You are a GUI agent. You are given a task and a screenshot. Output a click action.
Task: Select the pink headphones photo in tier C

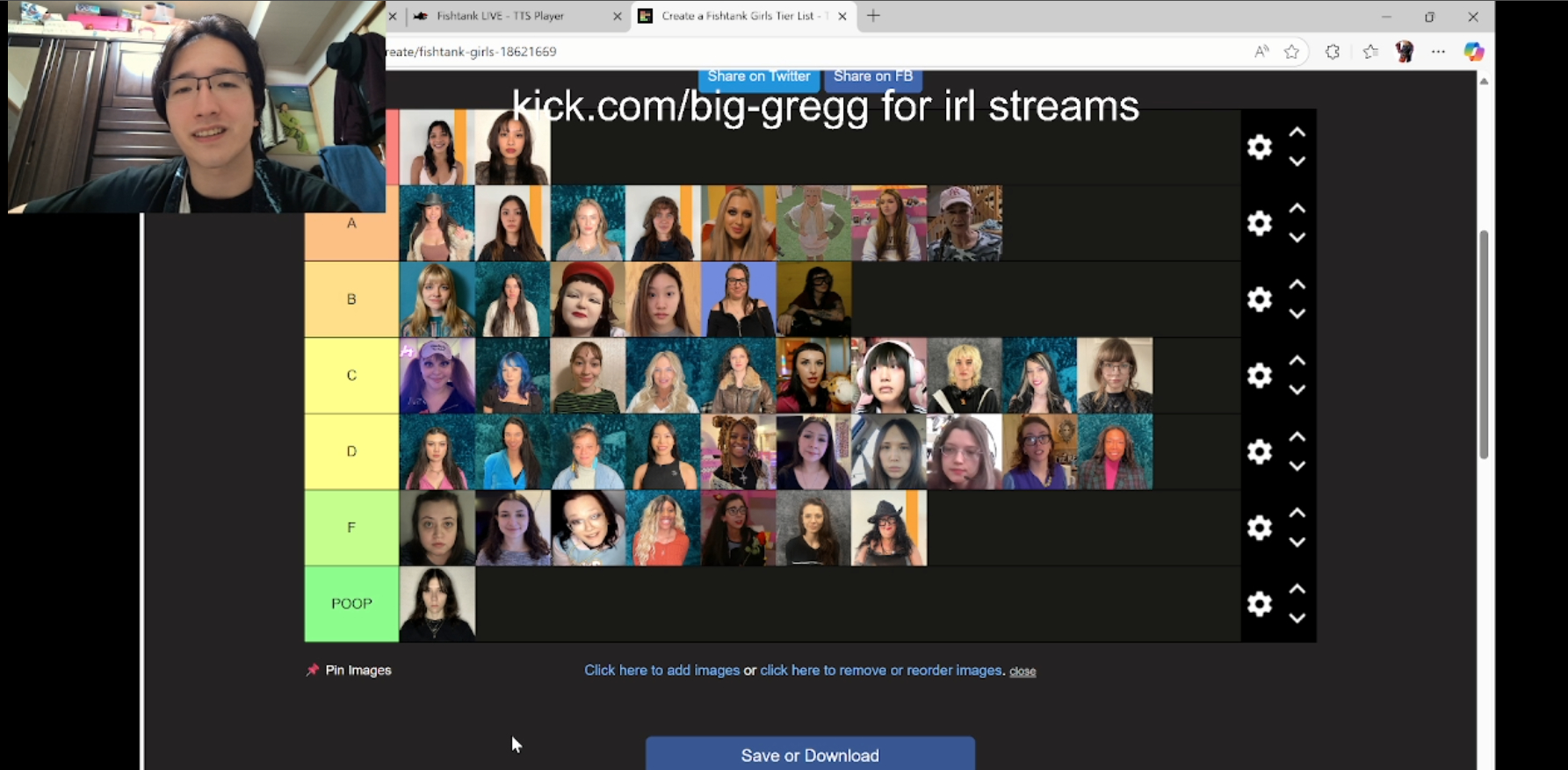click(889, 376)
